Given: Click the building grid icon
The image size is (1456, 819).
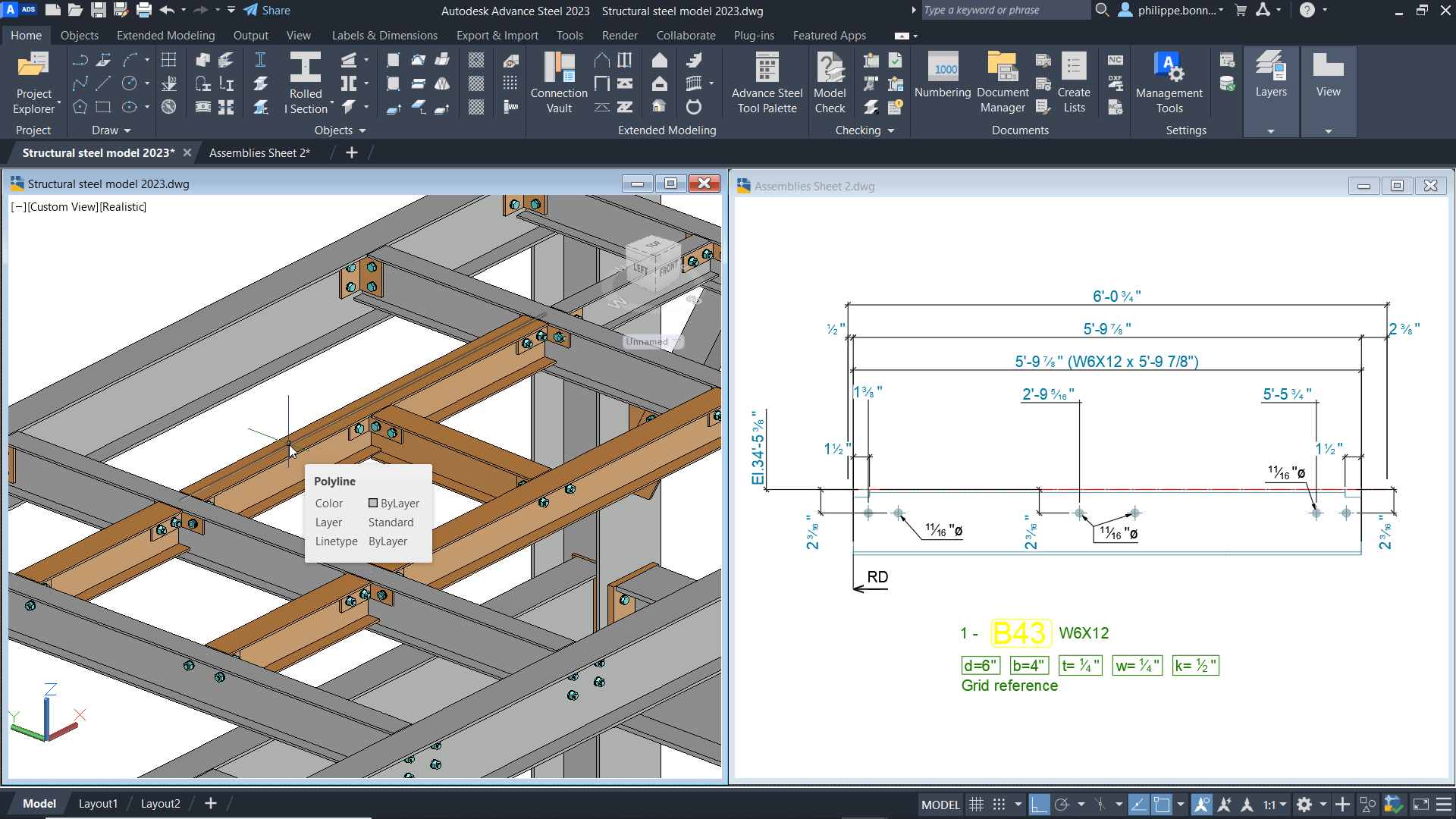Looking at the screenshot, I should click(169, 60).
